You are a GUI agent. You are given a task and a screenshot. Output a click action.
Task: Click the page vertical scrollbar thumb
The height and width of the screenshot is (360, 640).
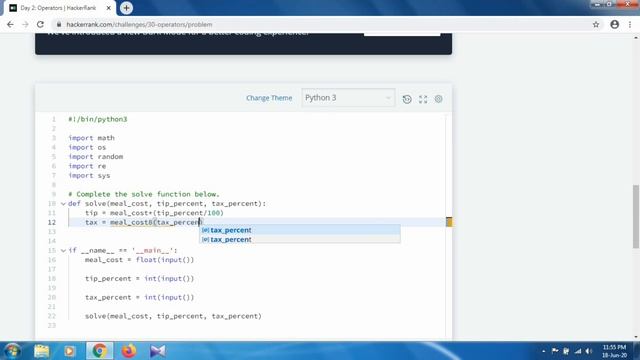pyautogui.click(x=636, y=216)
